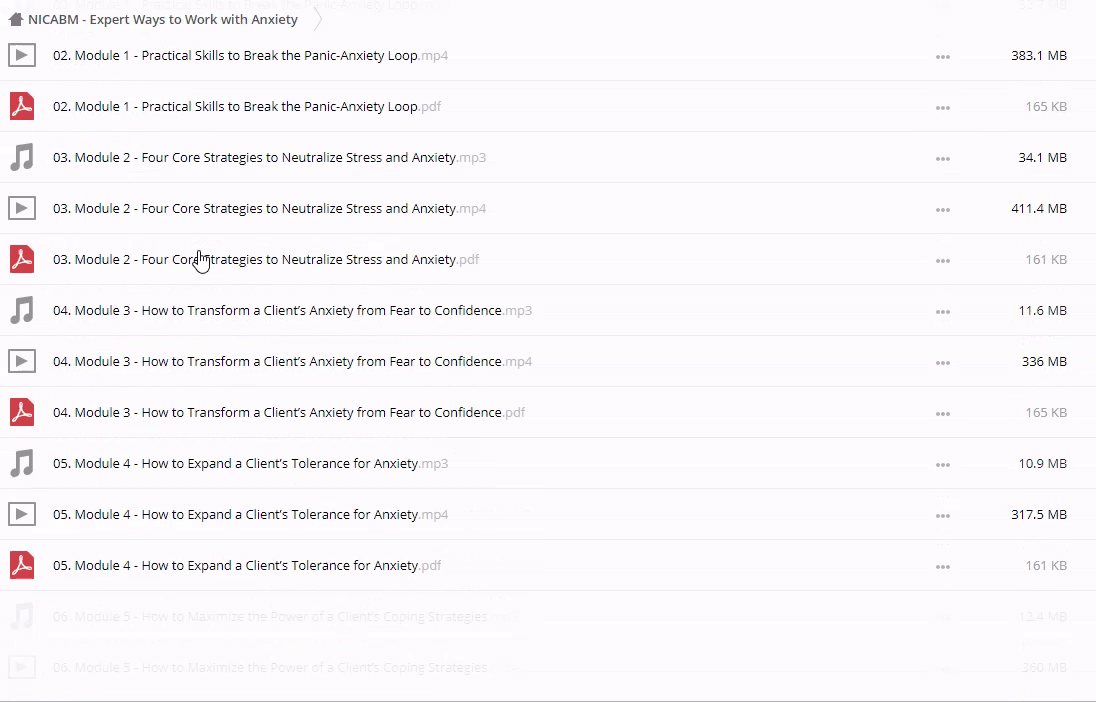Click the breadcrumb chevron arrow separator
1096x702 pixels.
(318, 19)
